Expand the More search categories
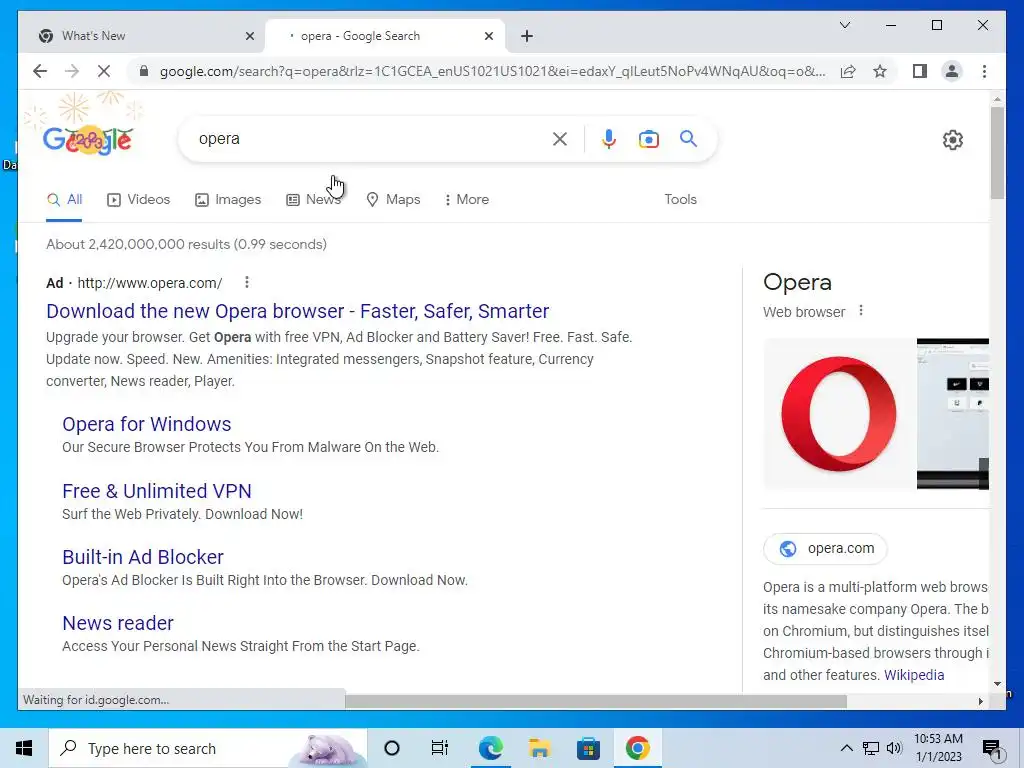 pos(466,200)
